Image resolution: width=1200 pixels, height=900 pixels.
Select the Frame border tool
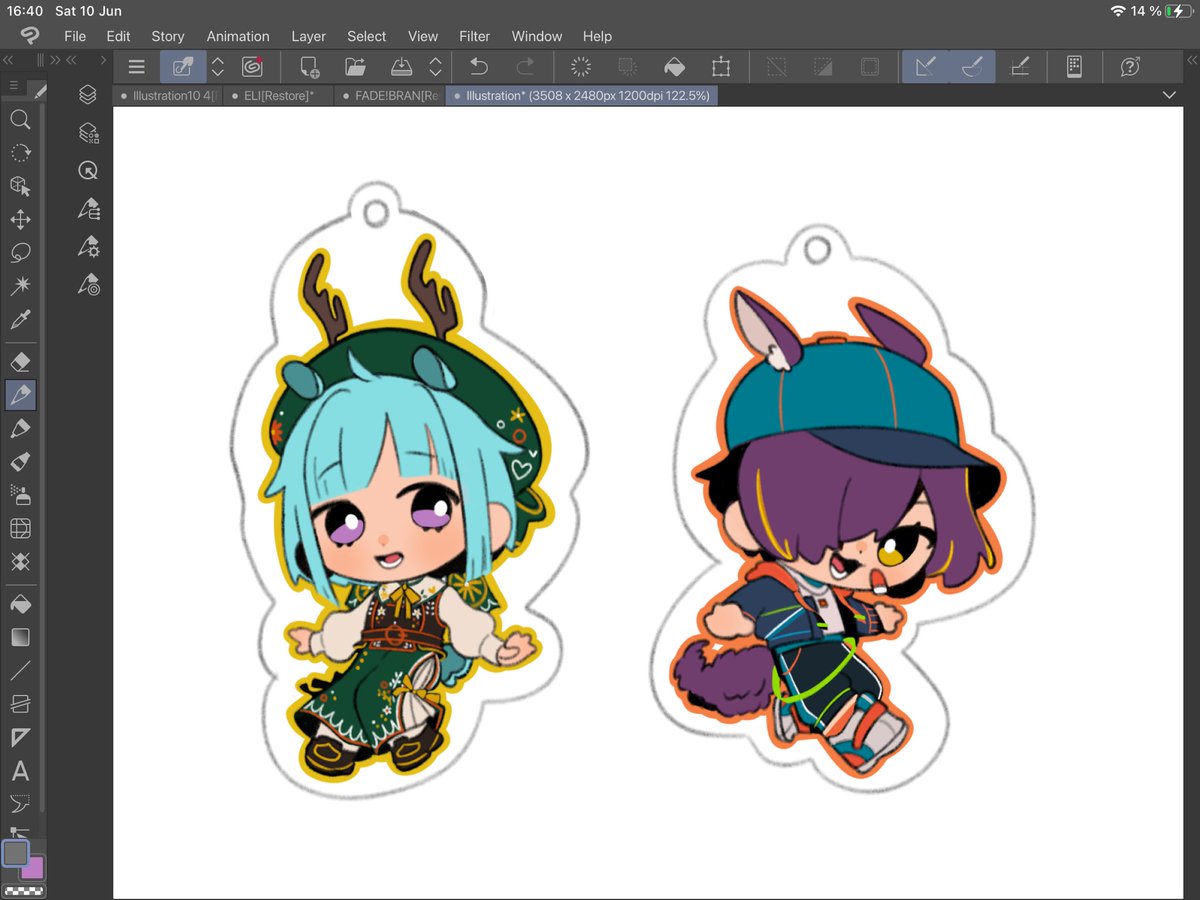[x=20, y=704]
